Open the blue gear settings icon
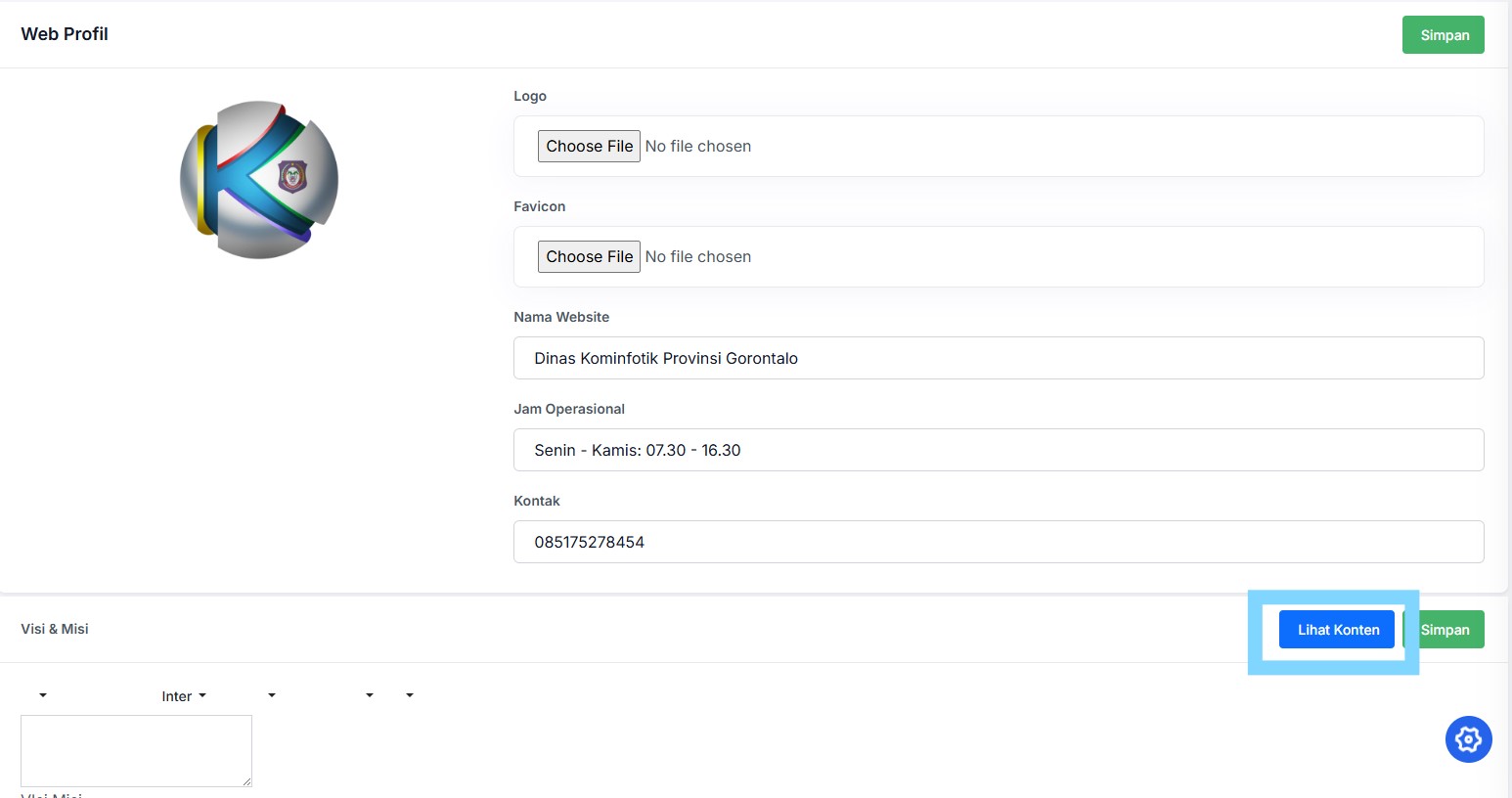Screen dimensions: 1512x798 (1468, 739)
